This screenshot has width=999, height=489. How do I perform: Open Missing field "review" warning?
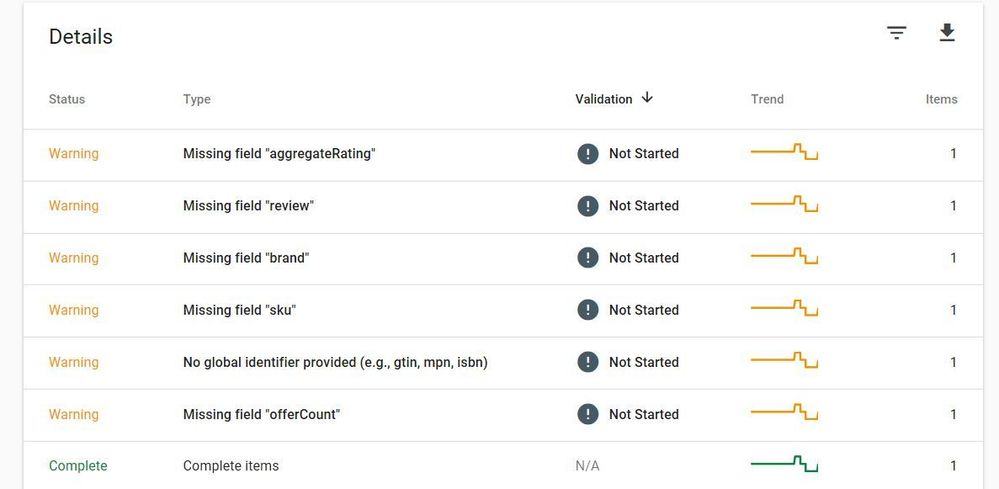248,206
